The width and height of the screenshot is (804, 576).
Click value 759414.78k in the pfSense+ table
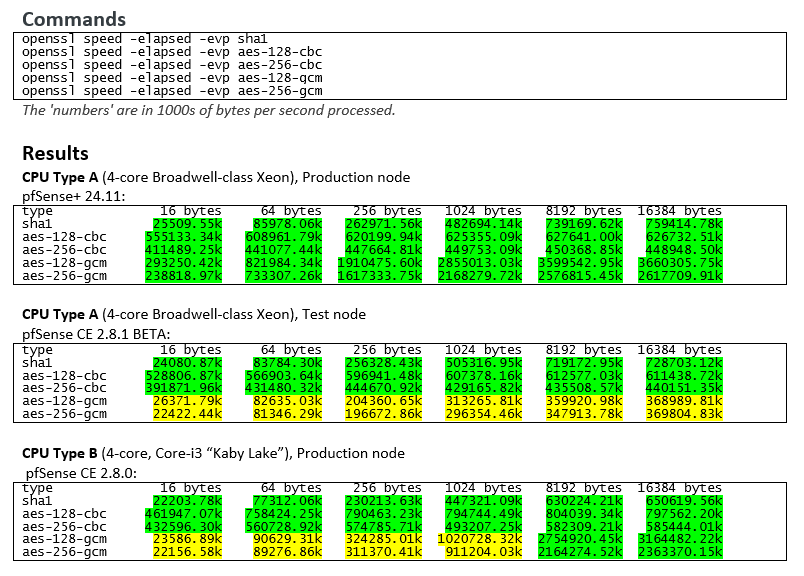tap(684, 224)
